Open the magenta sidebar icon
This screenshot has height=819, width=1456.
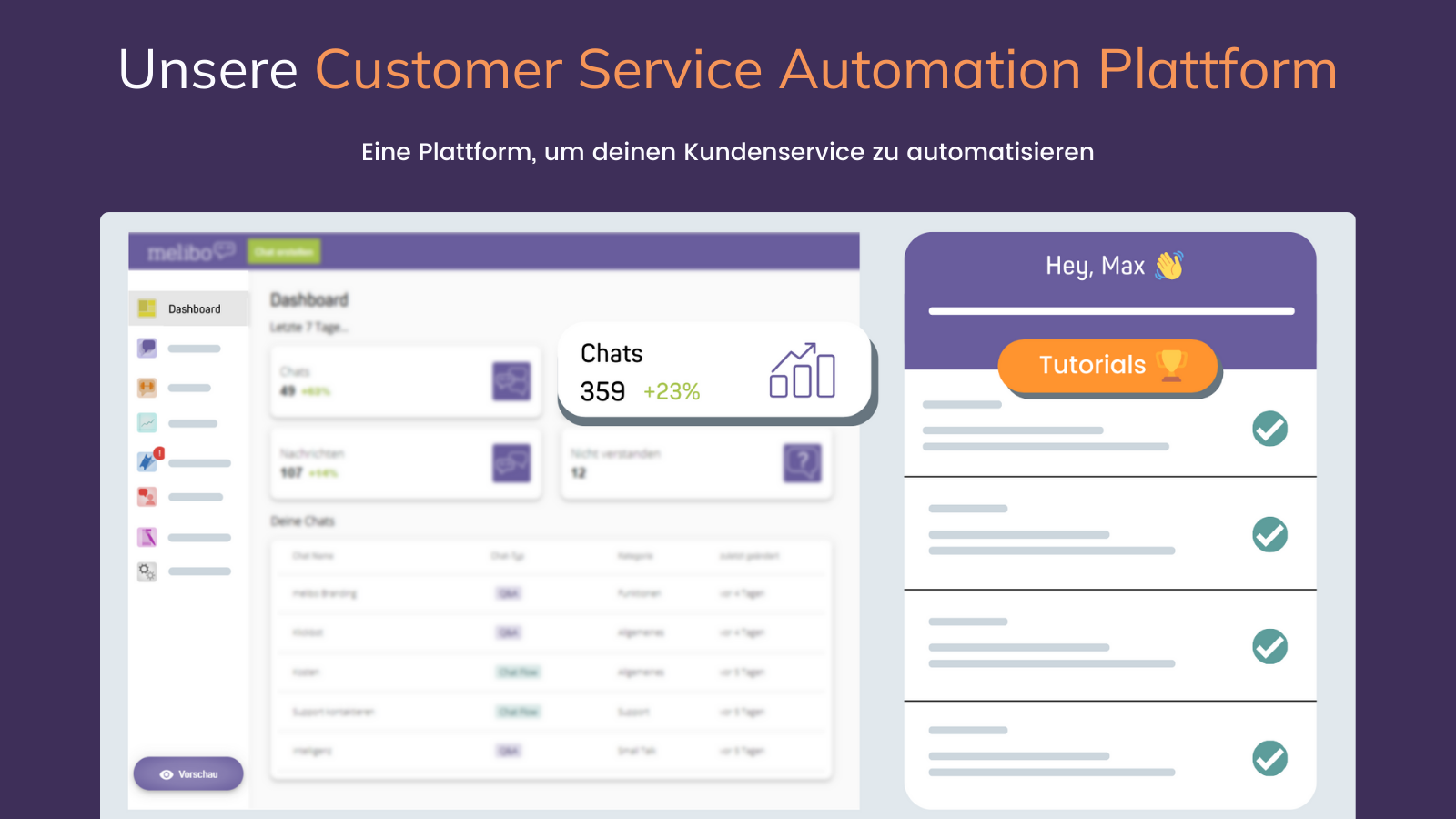click(x=147, y=537)
